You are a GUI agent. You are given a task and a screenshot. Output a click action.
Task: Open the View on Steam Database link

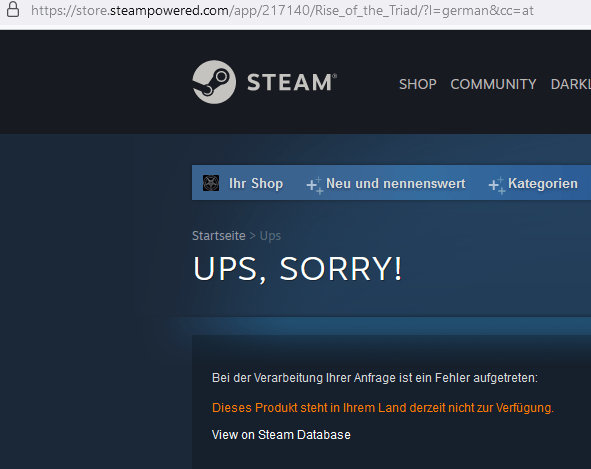point(281,435)
